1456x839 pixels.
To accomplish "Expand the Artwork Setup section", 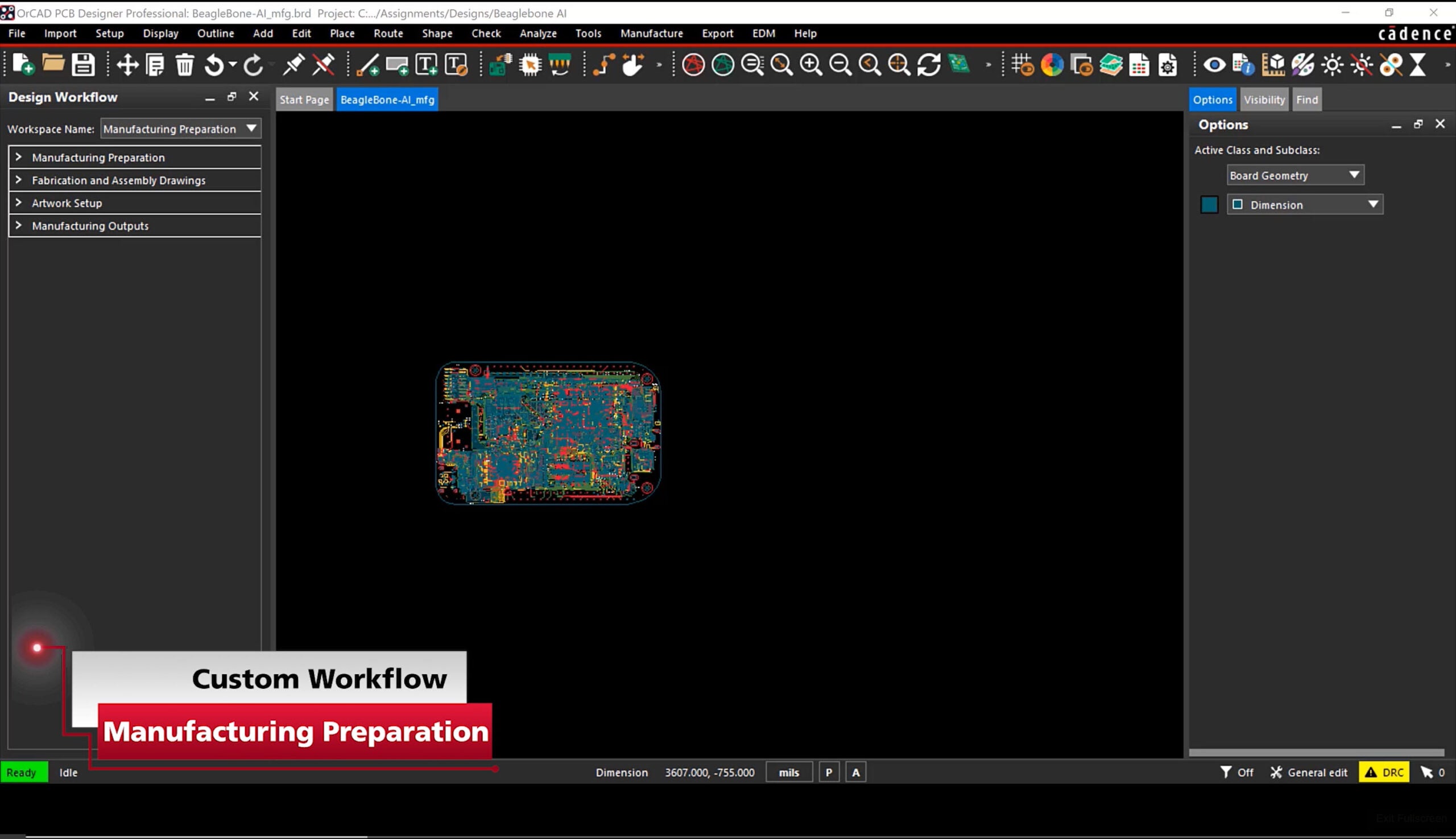I will click(x=135, y=203).
